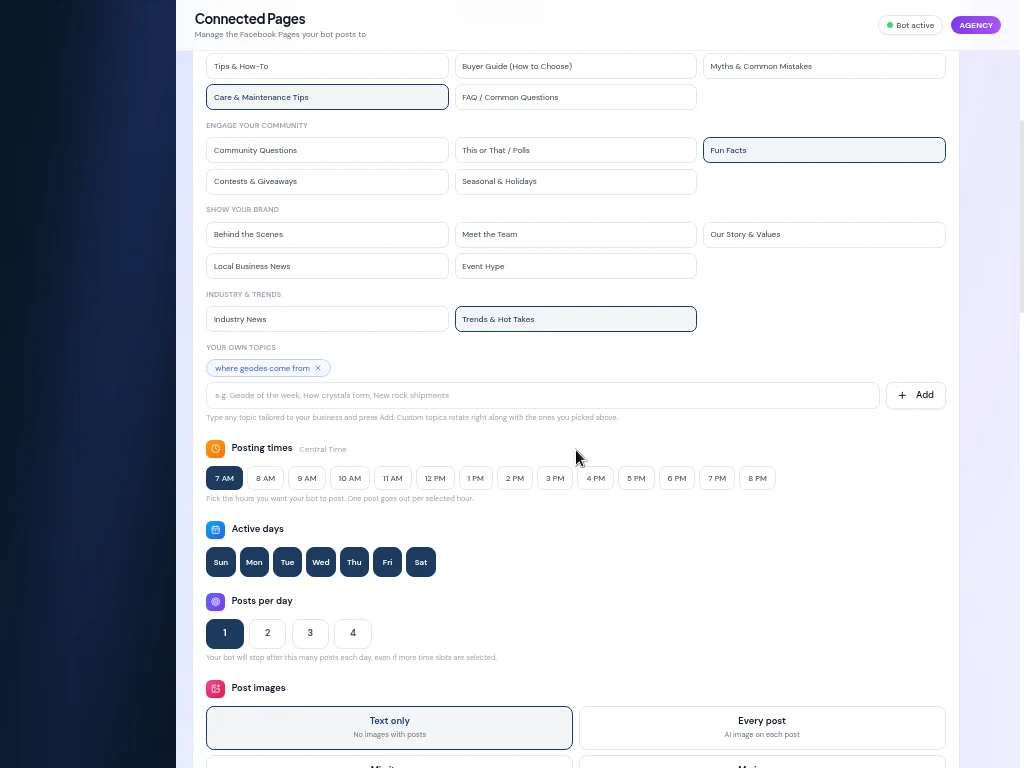This screenshot has height=768, width=1024.
Task: Deselect the Care & Maintenance Tips topic
Action: tap(327, 97)
